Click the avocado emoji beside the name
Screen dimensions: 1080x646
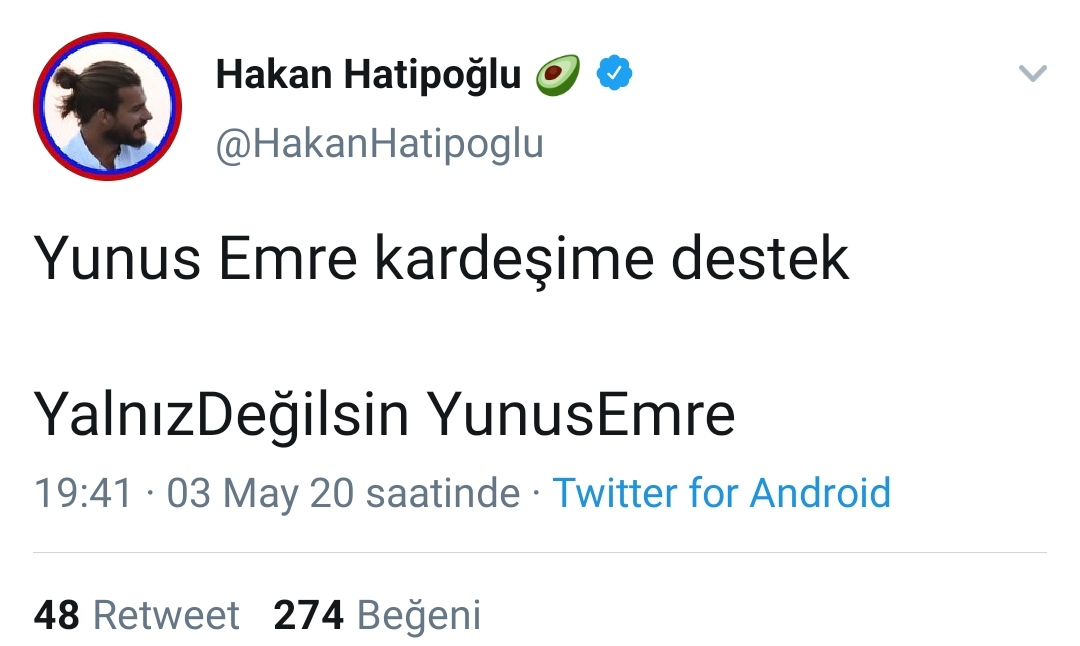pos(558,74)
